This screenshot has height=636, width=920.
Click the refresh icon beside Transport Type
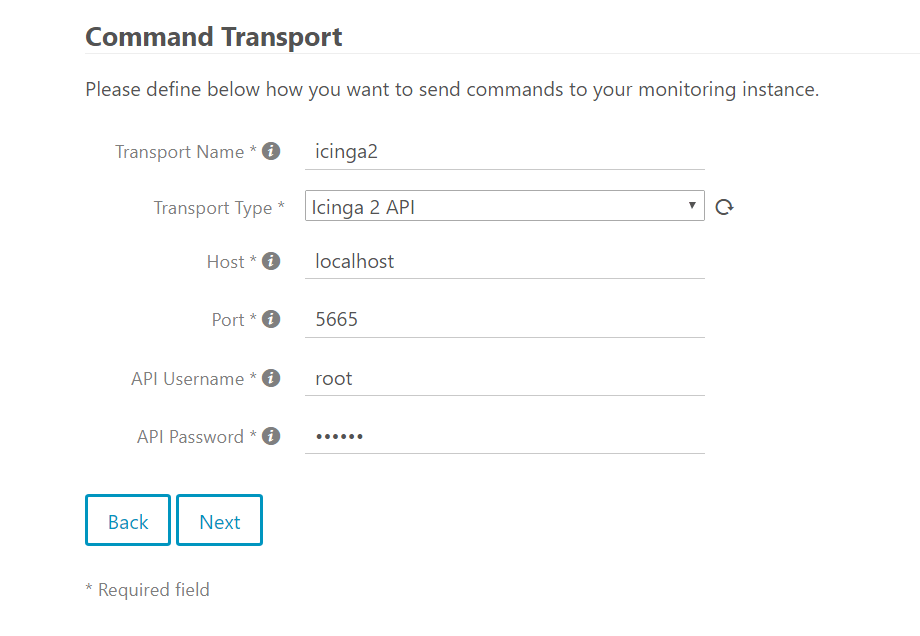coord(725,207)
